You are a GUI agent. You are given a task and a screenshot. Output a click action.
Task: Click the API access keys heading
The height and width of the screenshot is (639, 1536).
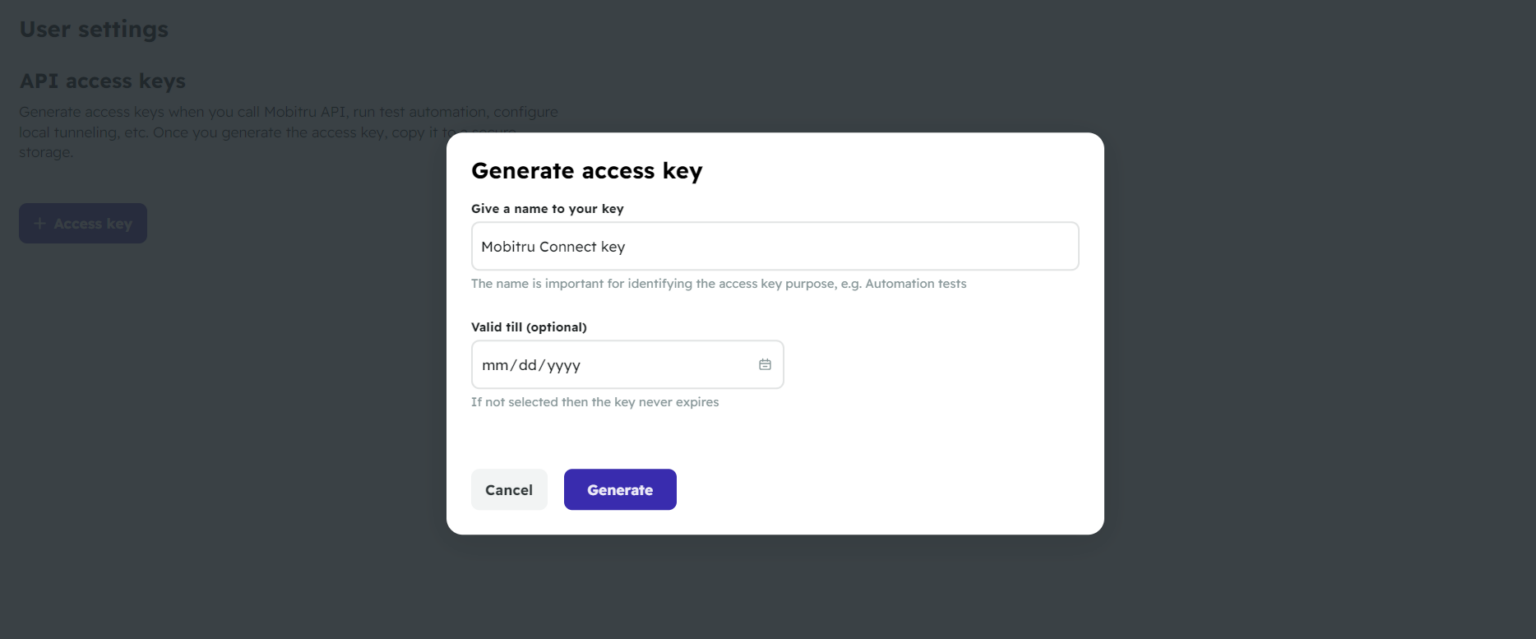click(x=102, y=80)
